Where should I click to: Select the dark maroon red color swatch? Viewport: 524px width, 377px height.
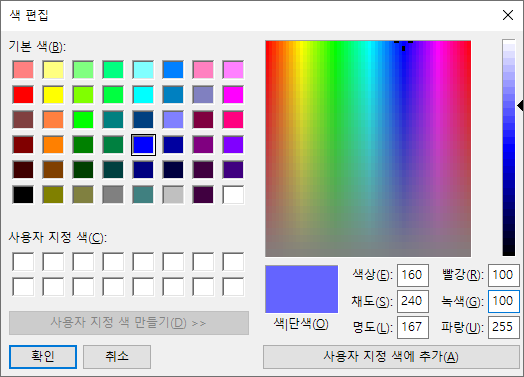[x=23, y=145]
